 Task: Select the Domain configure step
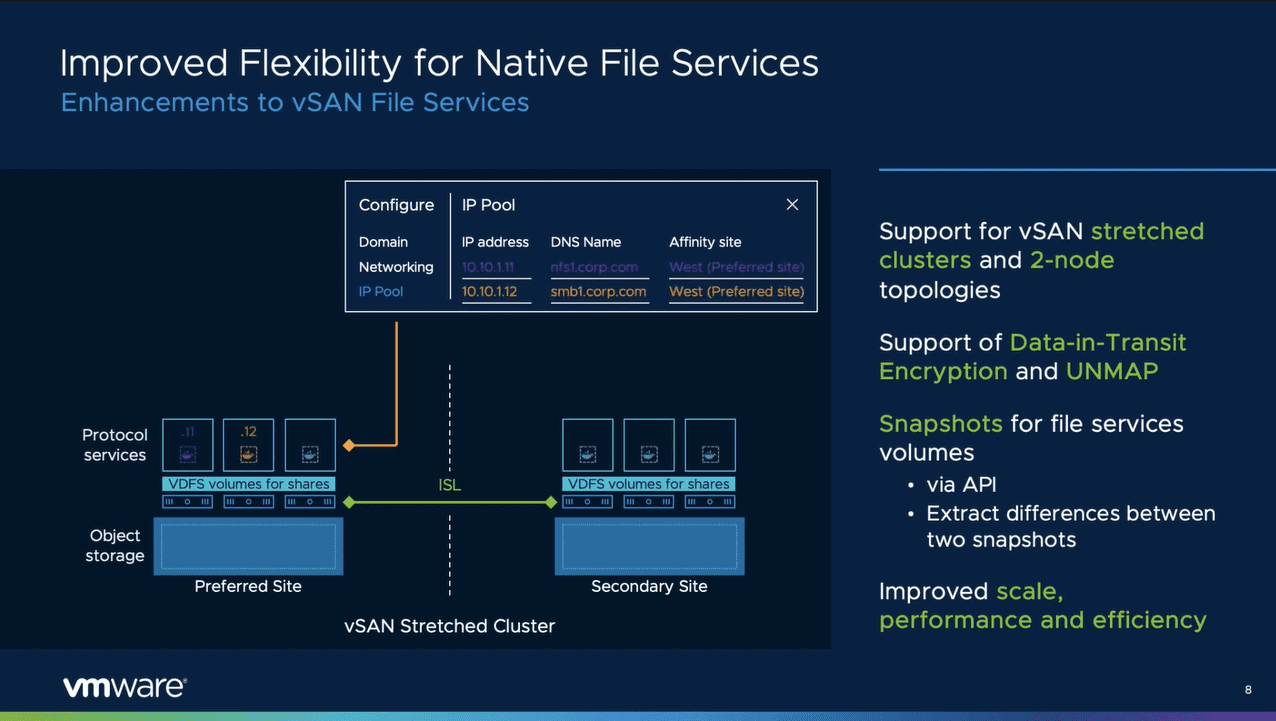click(383, 242)
